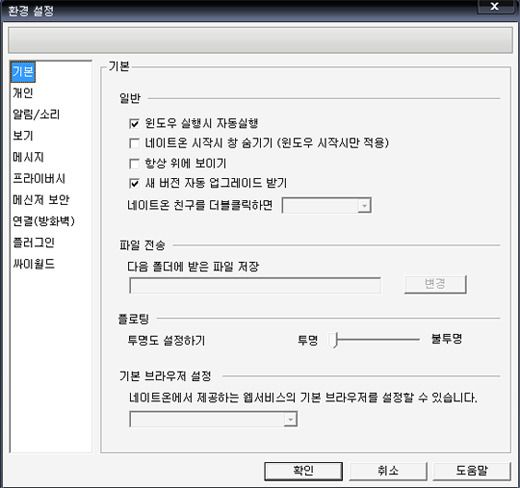The width and height of the screenshot is (520, 488).
Task: Open the 친구를 더블클릭하면 action dropdown
Action: pos(326,205)
